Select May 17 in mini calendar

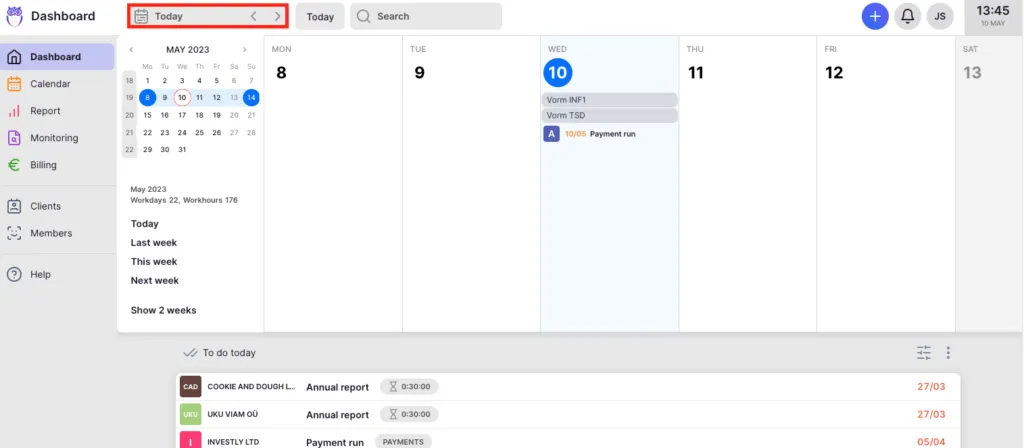tap(182, 115)
